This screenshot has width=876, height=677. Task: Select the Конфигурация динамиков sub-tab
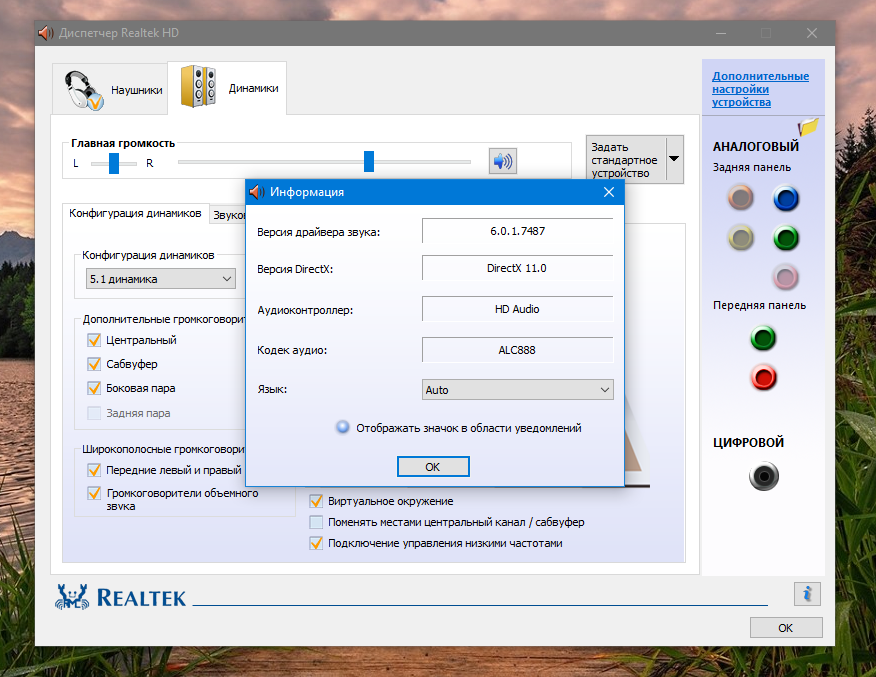coord(135,213)
